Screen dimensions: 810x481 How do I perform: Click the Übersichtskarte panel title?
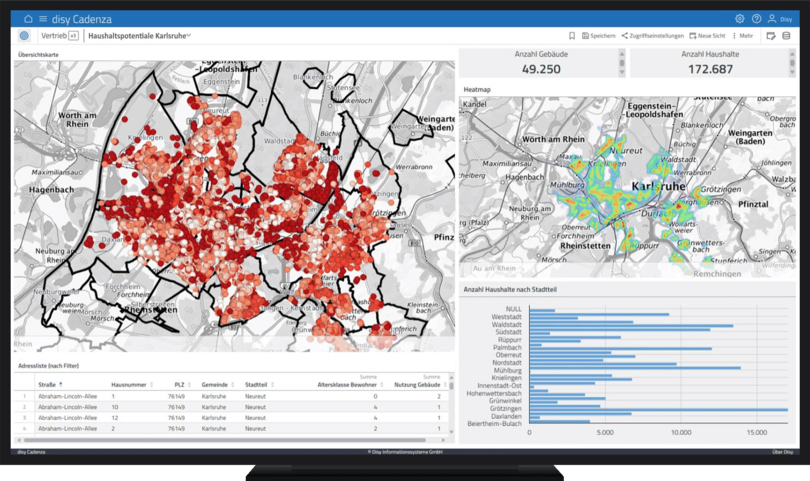pyautogui.click(x=38, y=54)
